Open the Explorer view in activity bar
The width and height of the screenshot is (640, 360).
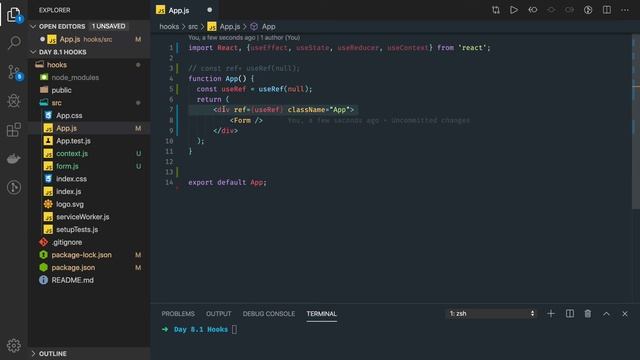14,15
